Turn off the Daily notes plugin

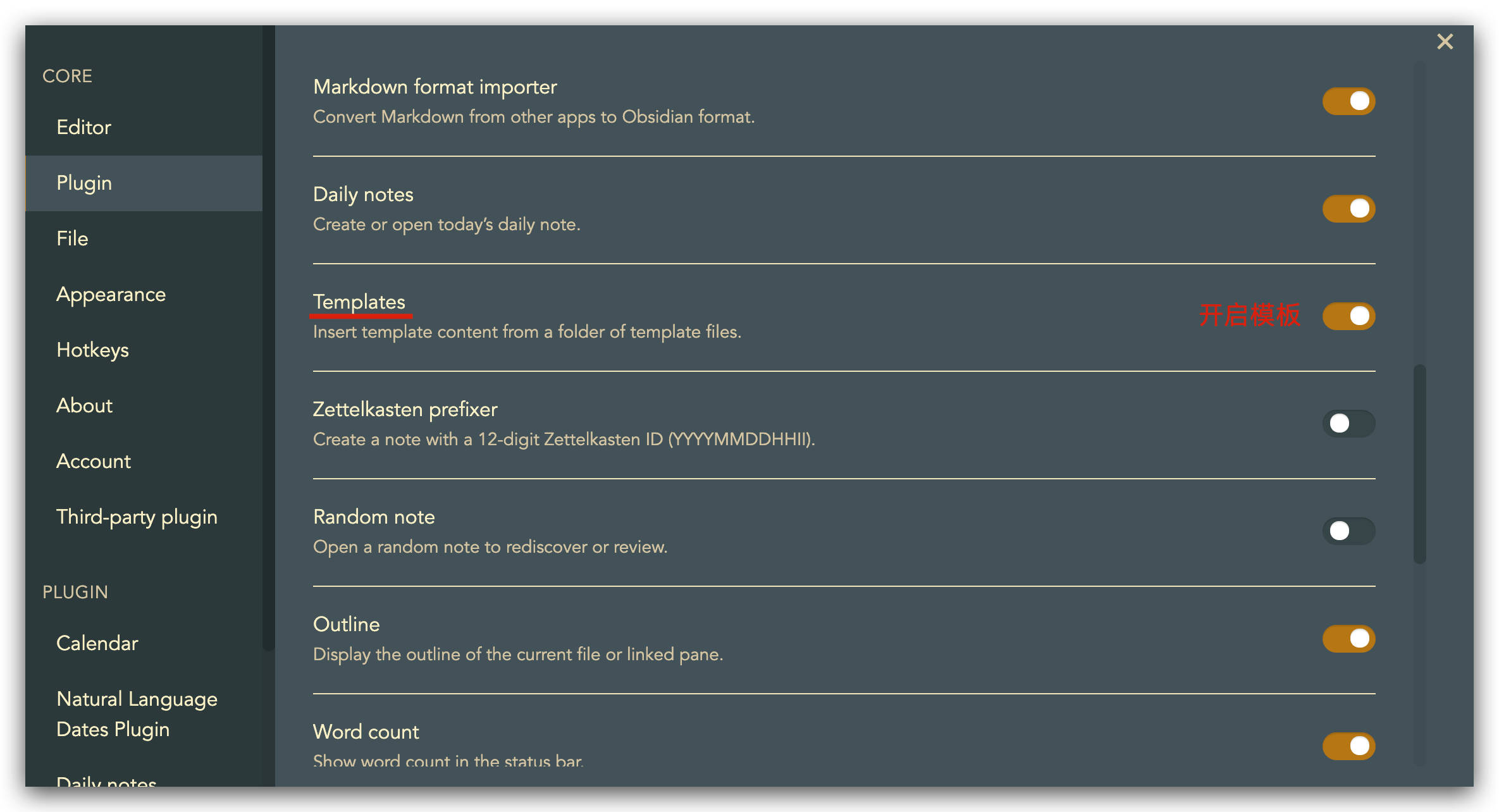click(1348, 209)
